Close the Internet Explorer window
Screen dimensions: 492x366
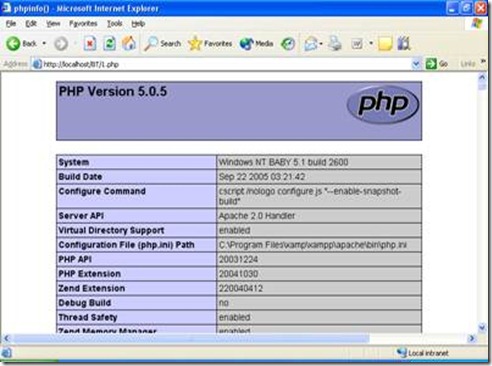[481, 8]
